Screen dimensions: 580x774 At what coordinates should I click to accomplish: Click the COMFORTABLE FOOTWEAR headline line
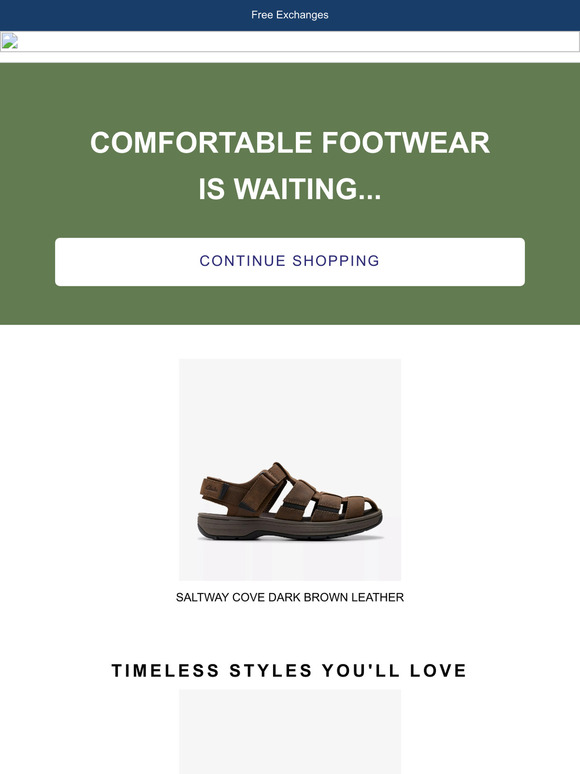[290, 143]
